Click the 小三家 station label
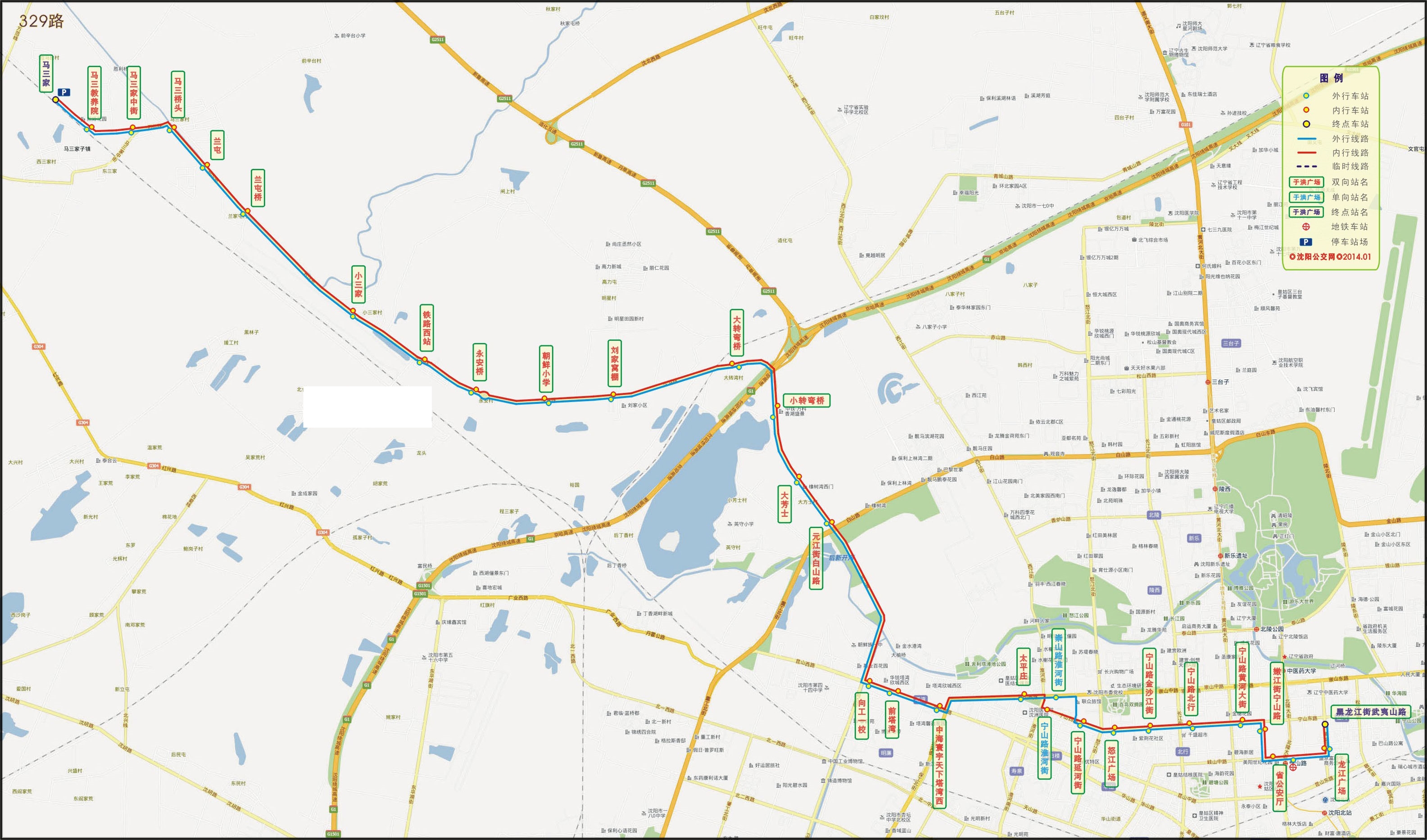The image size is (1427, 840). click(358, 284)
